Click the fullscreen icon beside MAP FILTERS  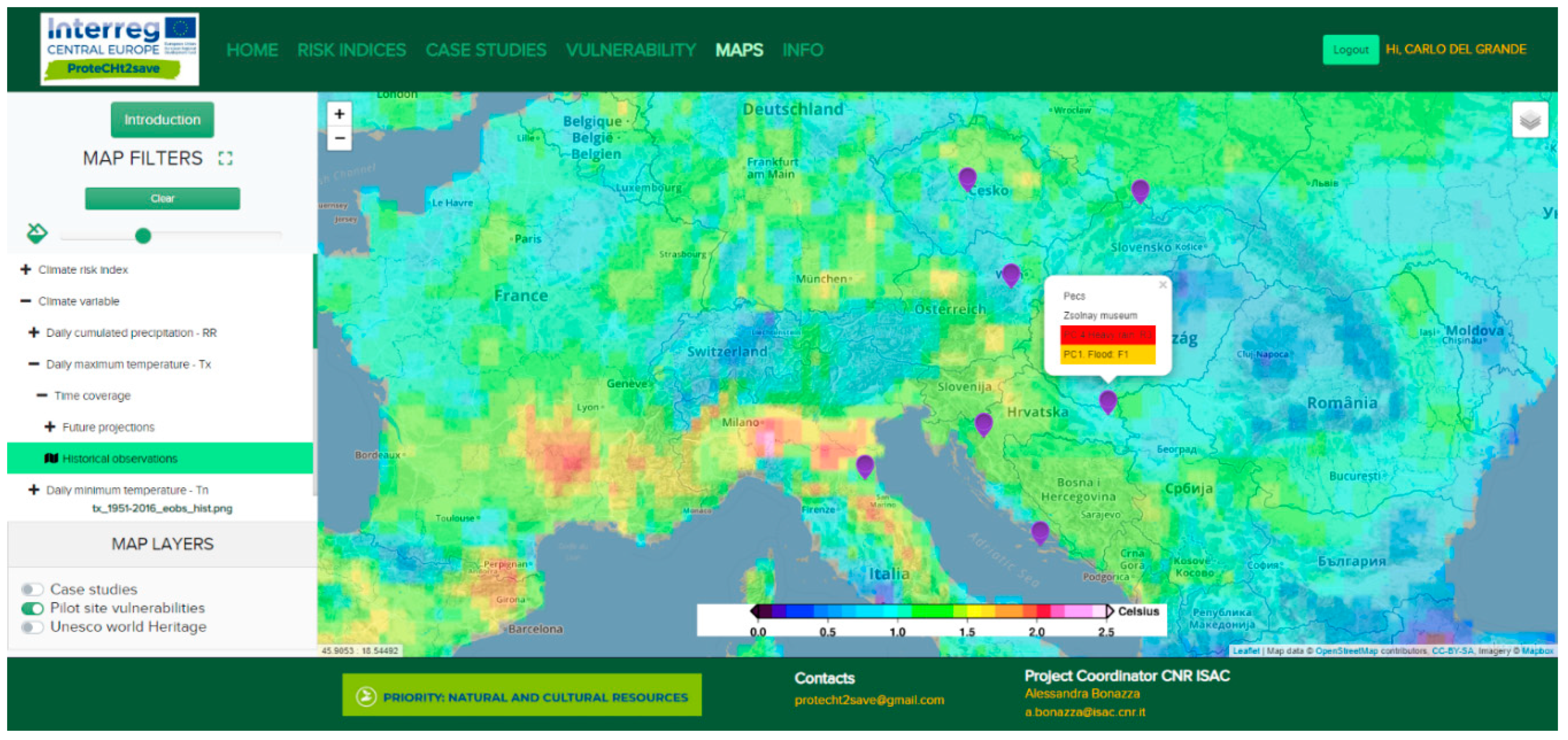[225, 158]
